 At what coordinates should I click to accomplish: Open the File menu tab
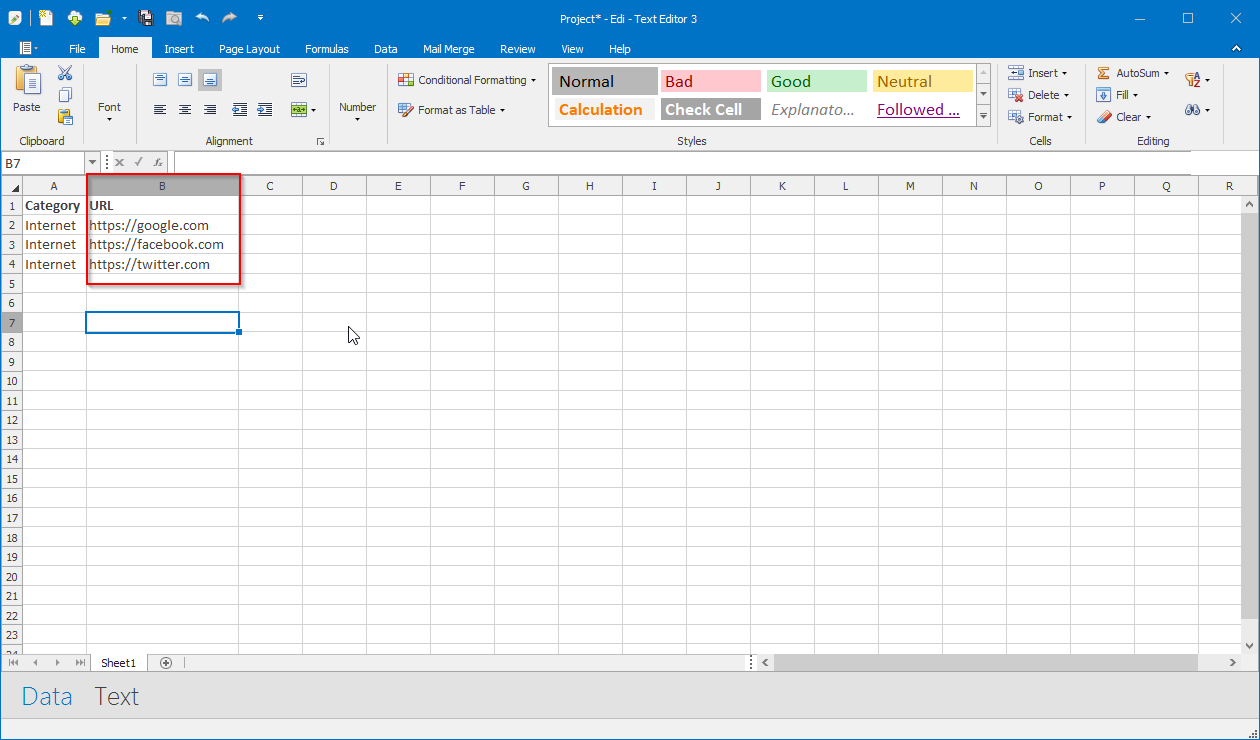coord(77,49)
